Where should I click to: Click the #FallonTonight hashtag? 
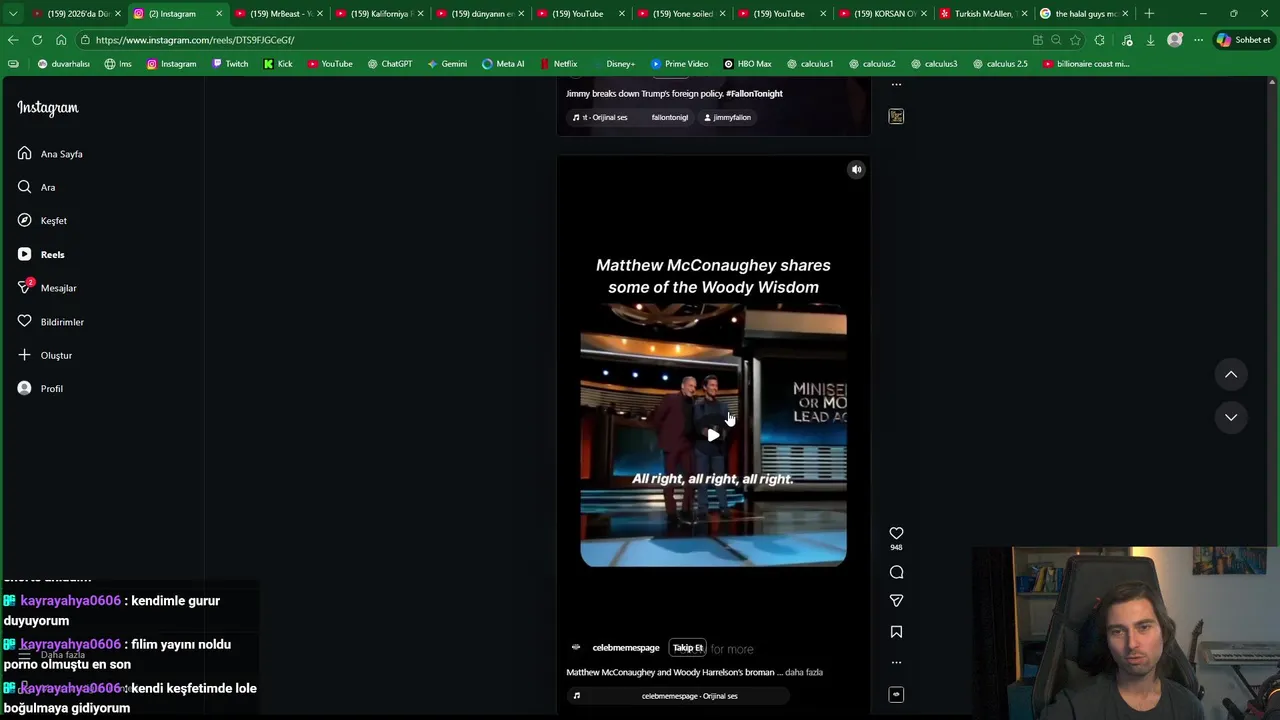754,94
